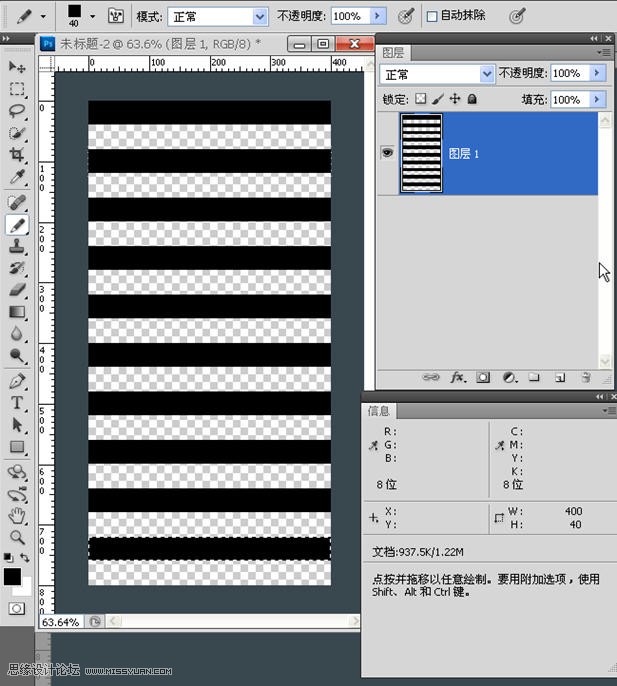Delete layer with trash icon

click(x=586, y=378)
